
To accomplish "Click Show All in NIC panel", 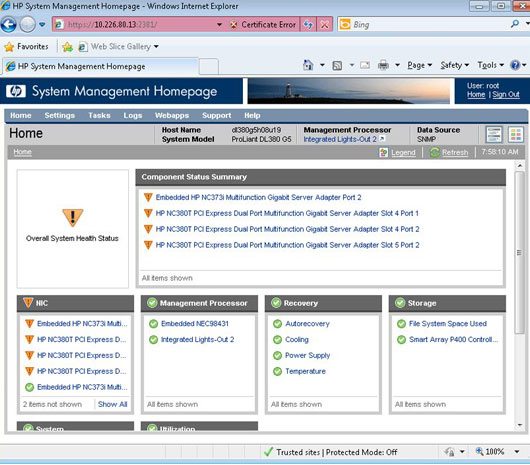I will pos(112,404).
